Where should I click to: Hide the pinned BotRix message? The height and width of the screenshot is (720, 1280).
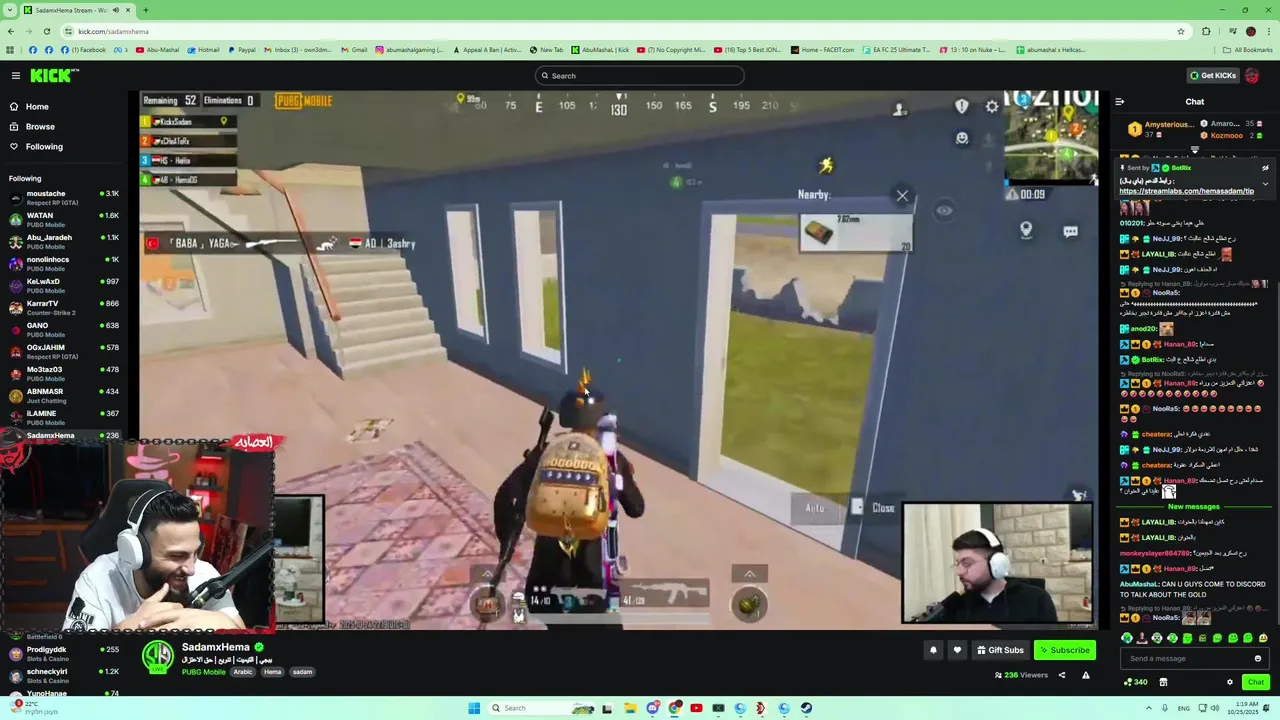tap(1265, 168)
